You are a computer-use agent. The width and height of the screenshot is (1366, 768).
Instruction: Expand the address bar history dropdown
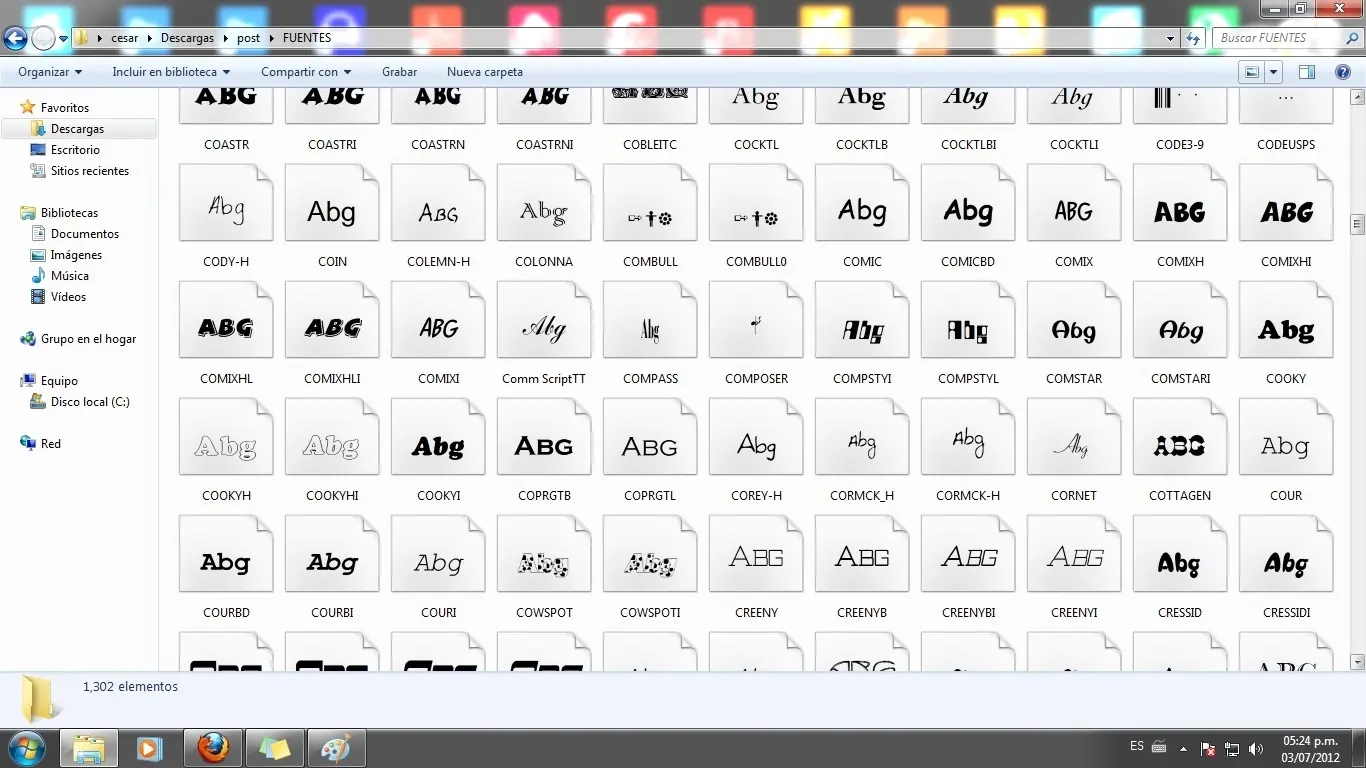coord(1171,38)
